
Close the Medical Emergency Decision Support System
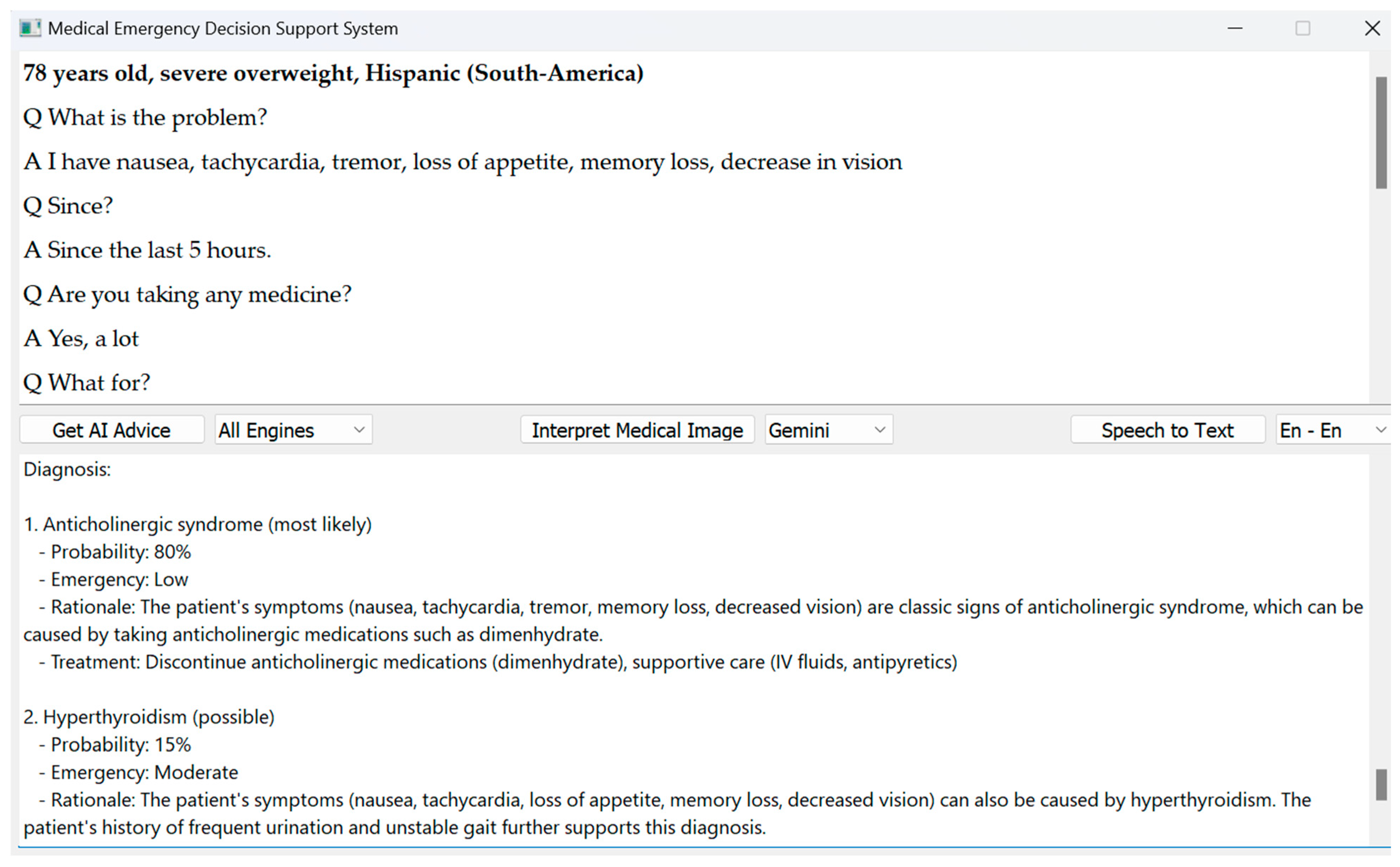1372,28
